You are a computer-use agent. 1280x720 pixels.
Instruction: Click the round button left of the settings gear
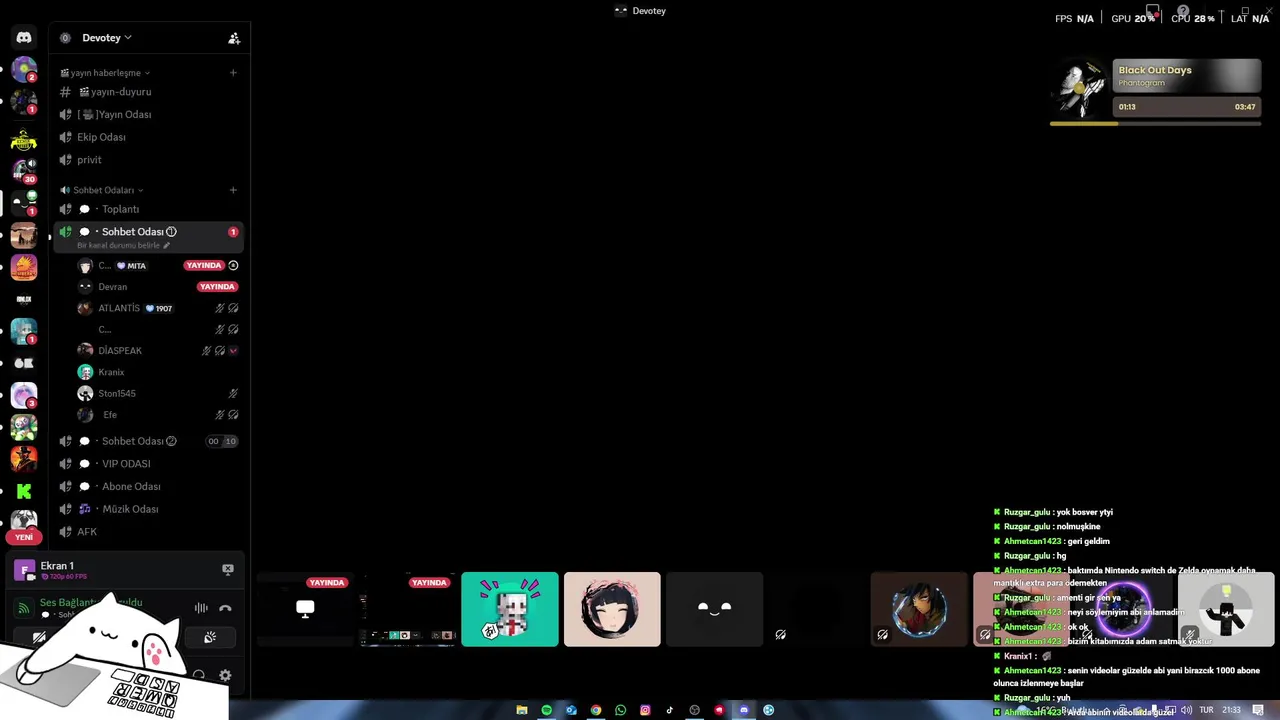click(199, 676)
